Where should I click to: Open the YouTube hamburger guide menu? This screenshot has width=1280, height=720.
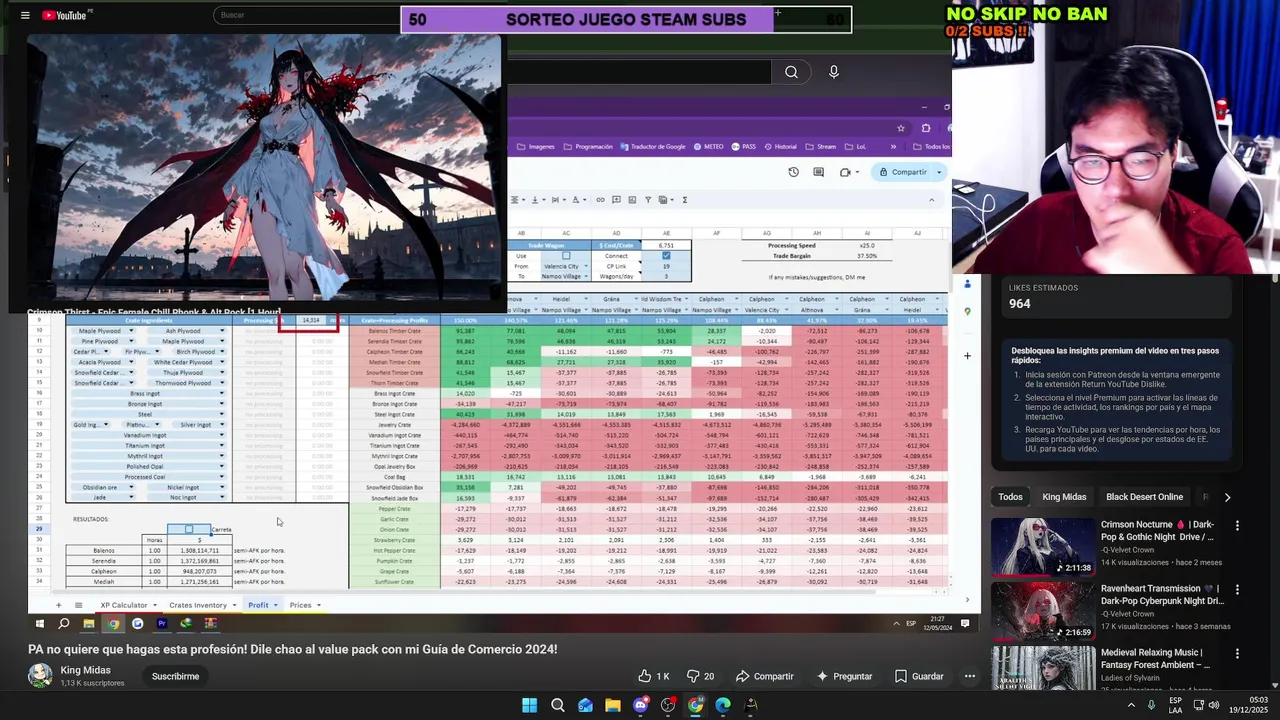24,15
